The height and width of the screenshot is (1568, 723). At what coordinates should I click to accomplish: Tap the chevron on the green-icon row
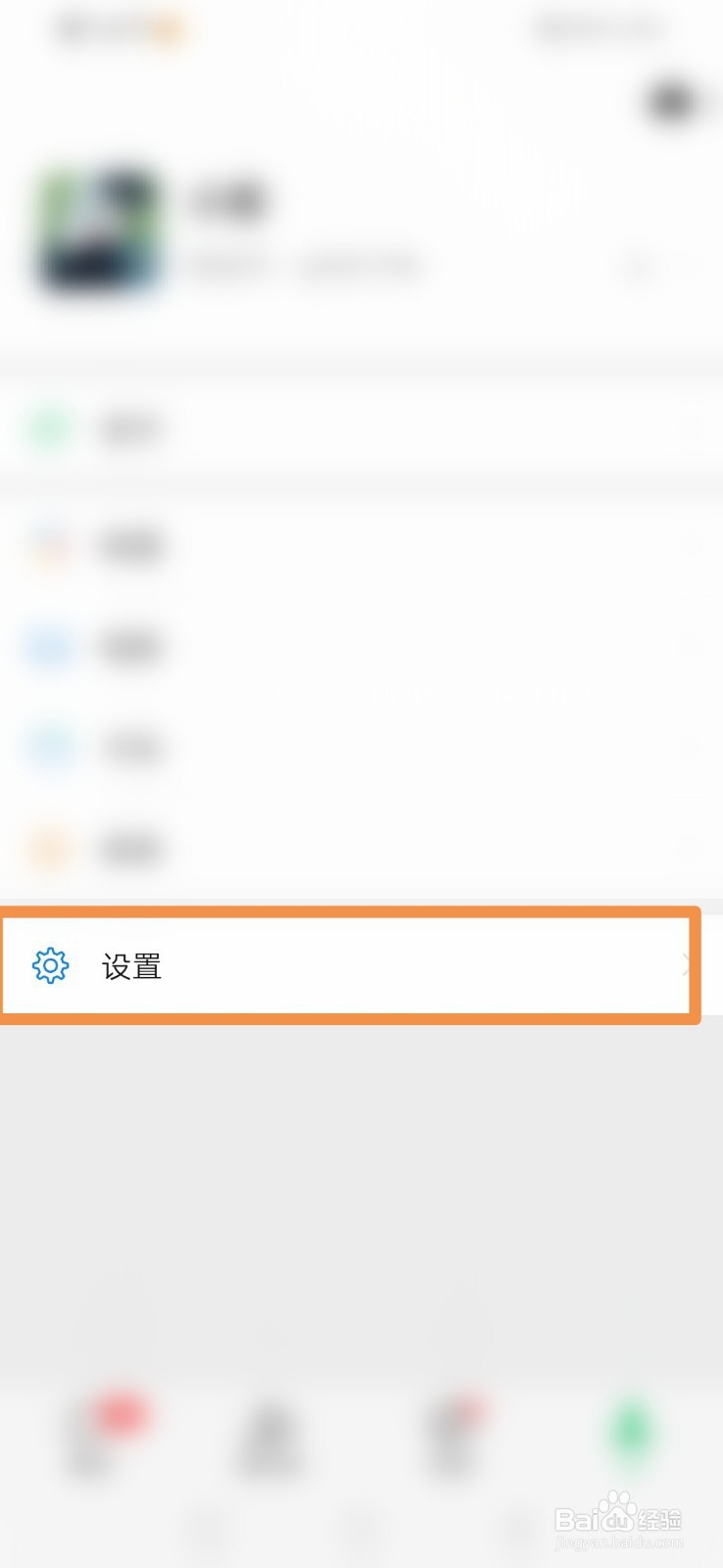click(x=690, y=428)
